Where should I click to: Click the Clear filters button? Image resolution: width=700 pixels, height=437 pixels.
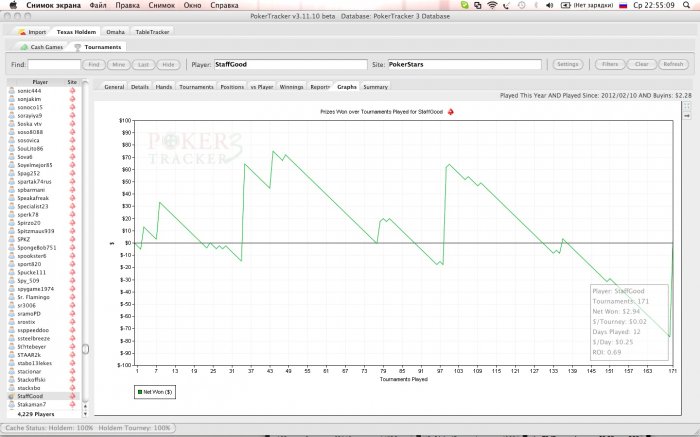tap(642, 64)
